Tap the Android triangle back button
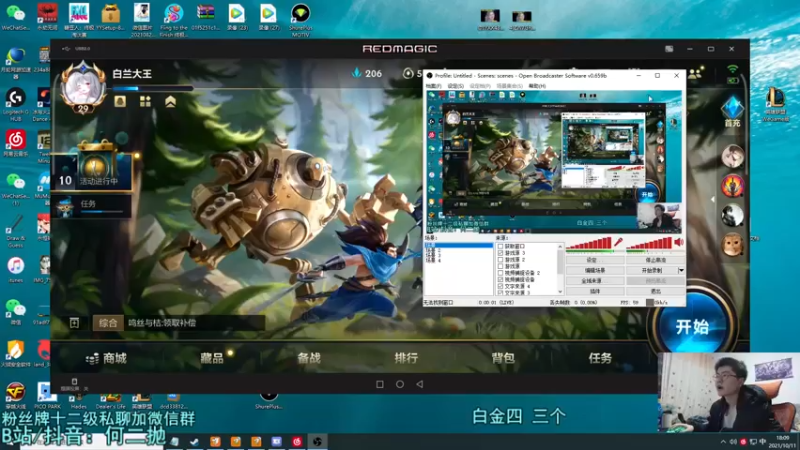This screenshot has height=450, width=800. (419, 384)
